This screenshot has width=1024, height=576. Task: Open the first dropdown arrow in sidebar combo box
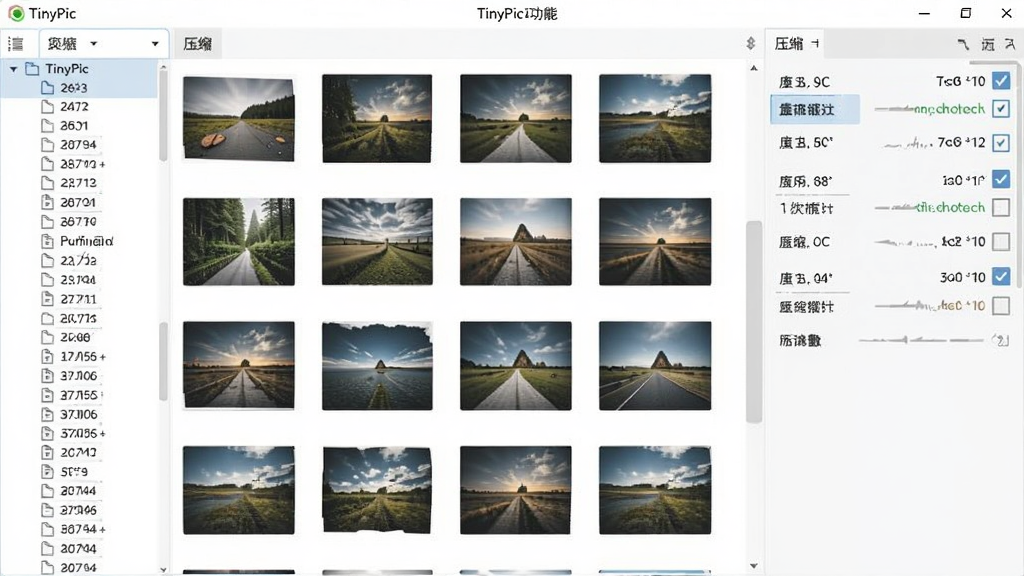[93, 44]
